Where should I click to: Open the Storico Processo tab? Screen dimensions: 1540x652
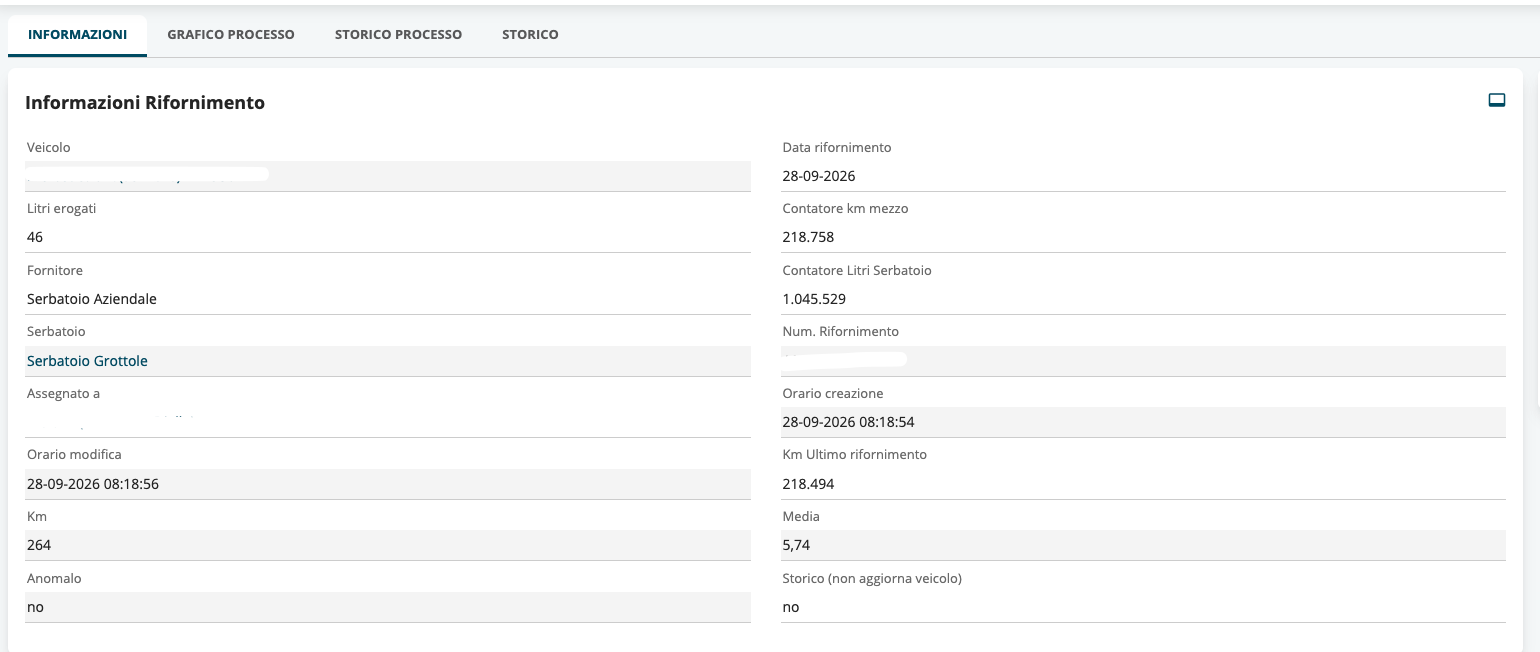(x=398, y=35)
